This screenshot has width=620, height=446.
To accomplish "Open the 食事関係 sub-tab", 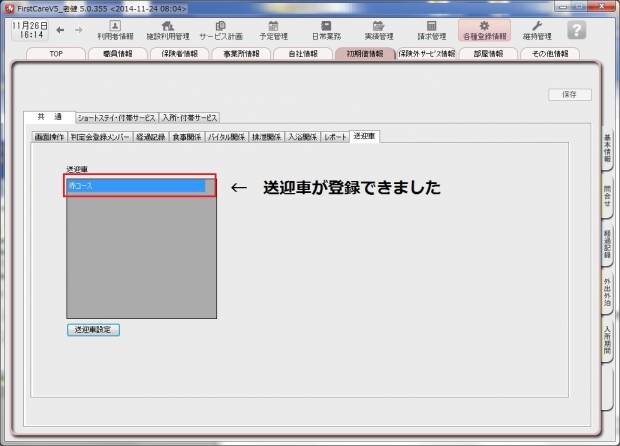I will (186, 136).
